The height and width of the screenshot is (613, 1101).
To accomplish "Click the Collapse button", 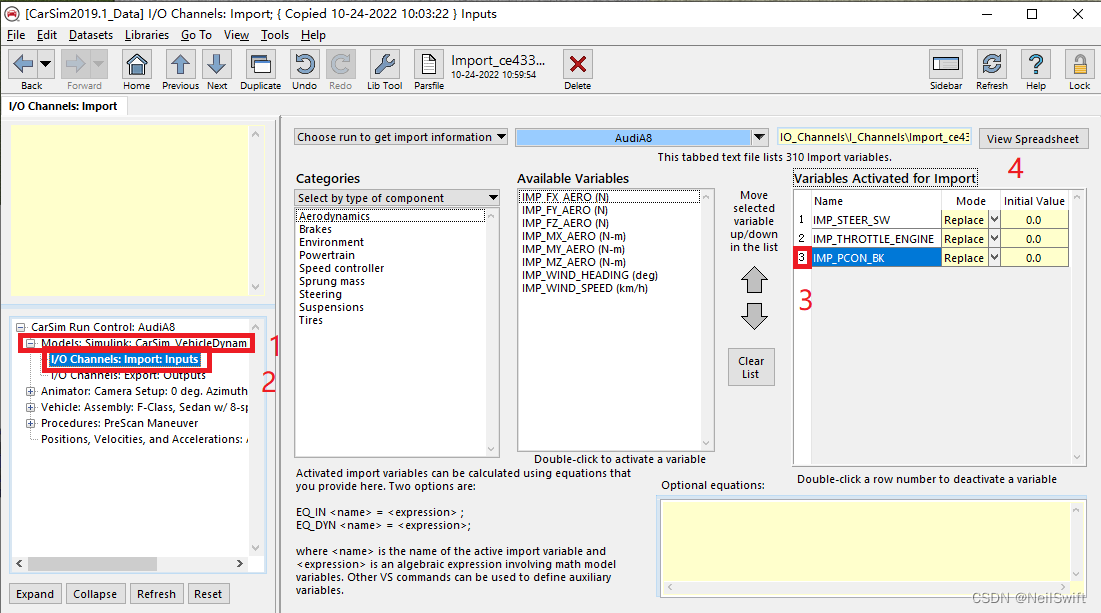I will coord(95,594).
